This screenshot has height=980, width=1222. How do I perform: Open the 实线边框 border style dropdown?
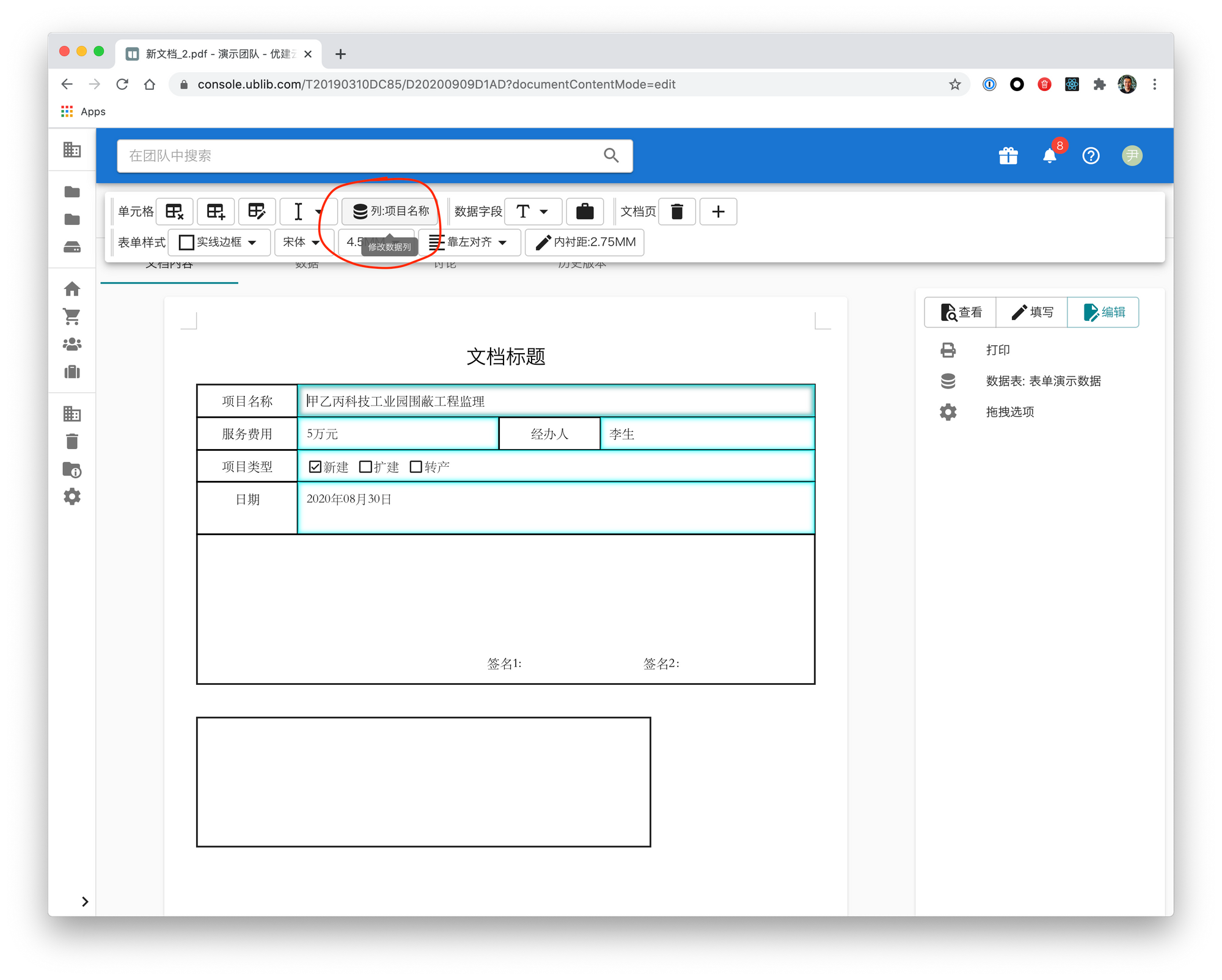219,243
